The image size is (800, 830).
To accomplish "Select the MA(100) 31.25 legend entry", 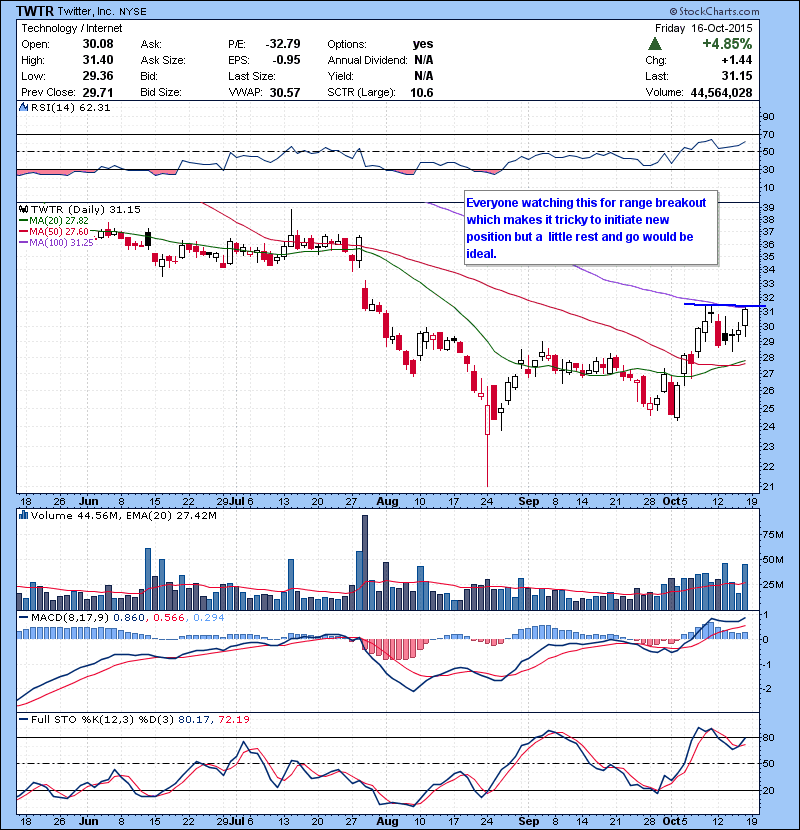I will (x=56, y=243).
